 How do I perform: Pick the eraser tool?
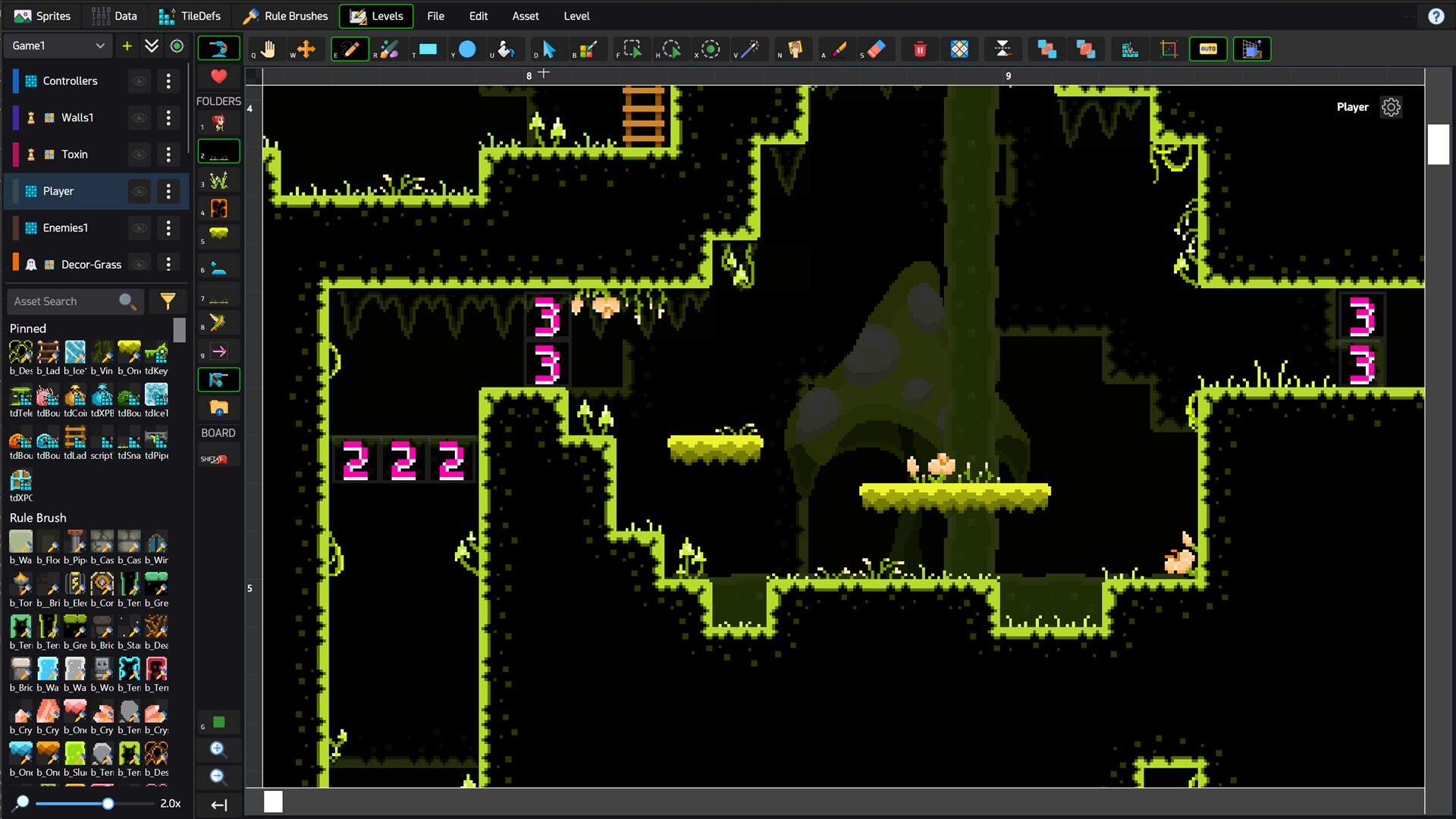[x=876, y=49]
